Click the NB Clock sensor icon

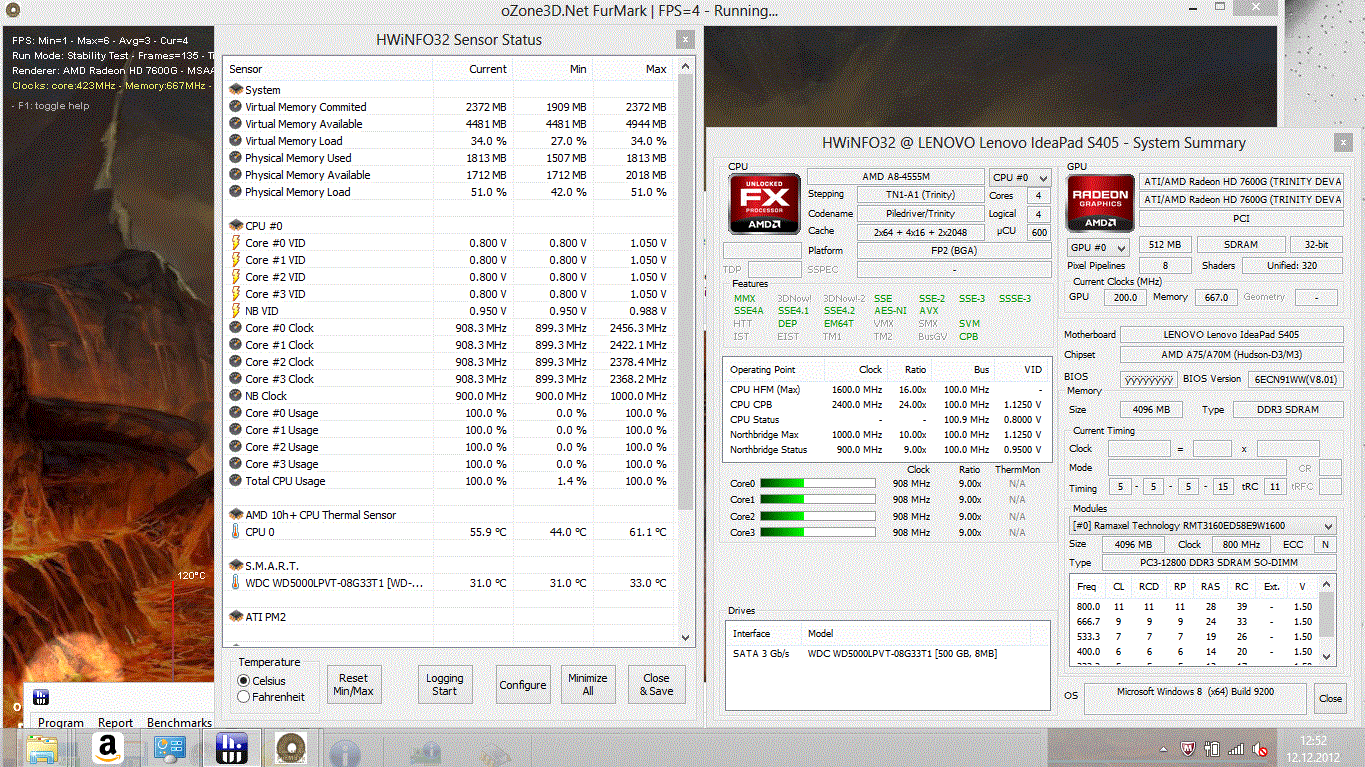236,396
